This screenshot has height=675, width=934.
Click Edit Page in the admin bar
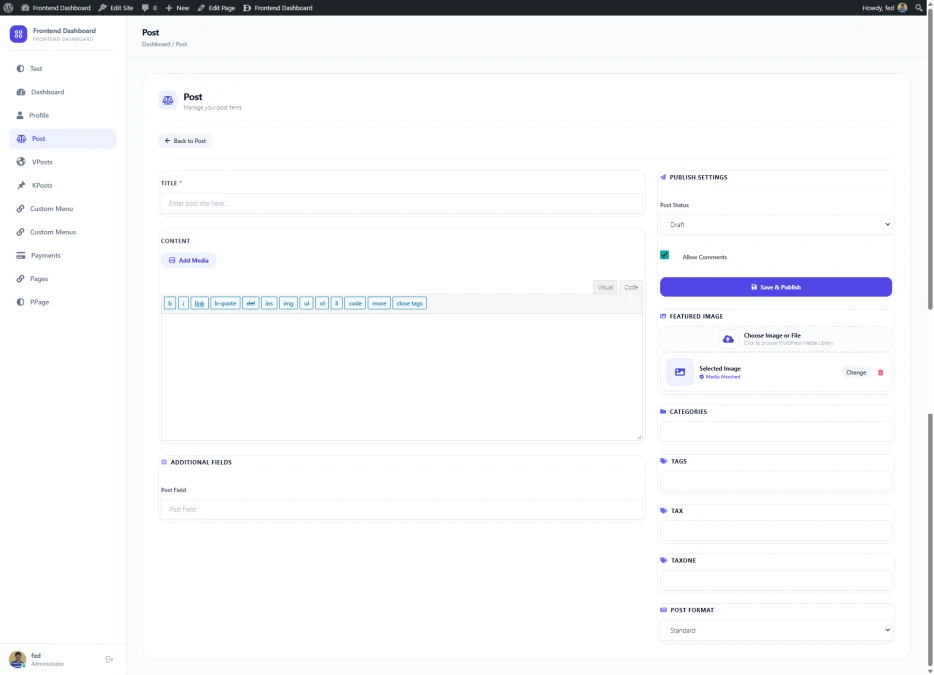(x=216, y=8)
